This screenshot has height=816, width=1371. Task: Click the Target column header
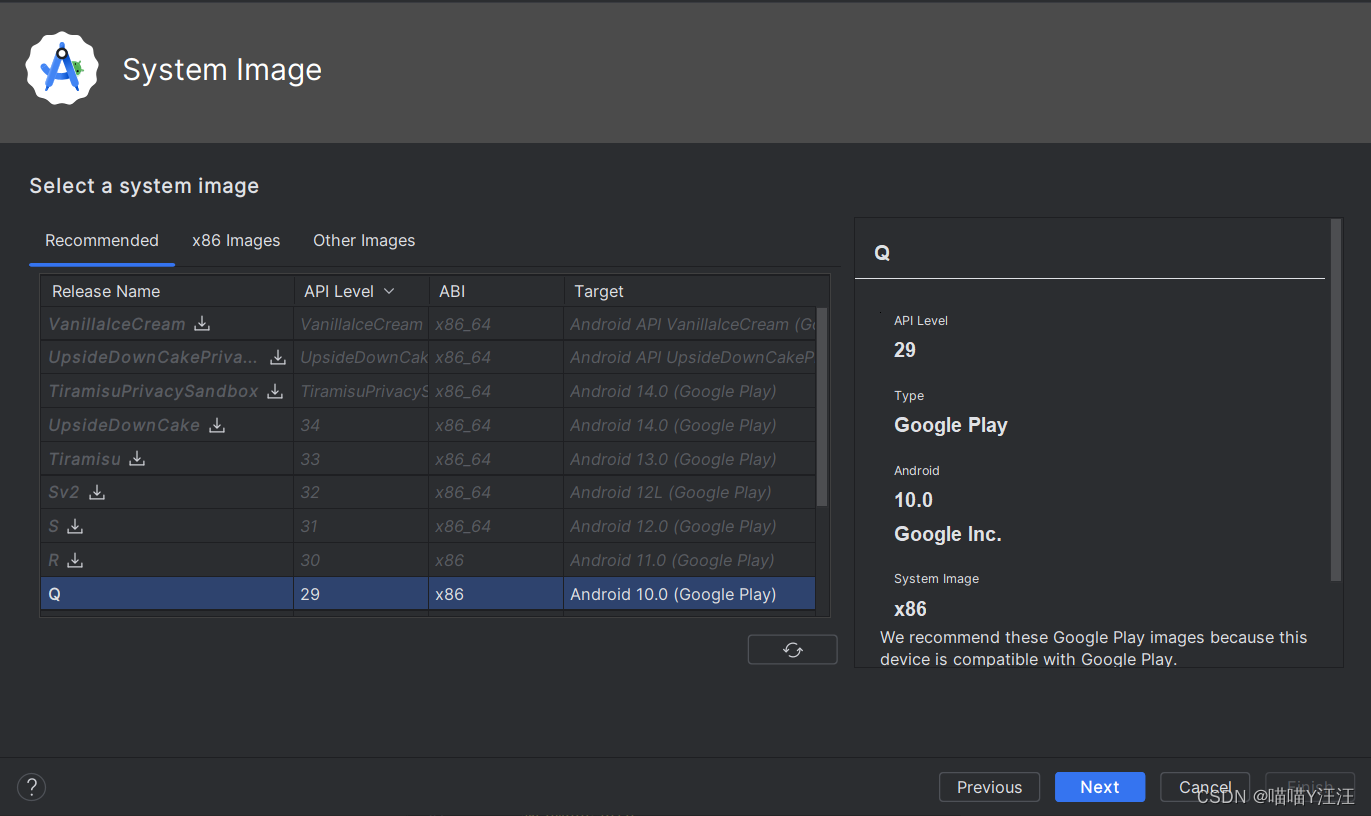[x=696, y=291]
